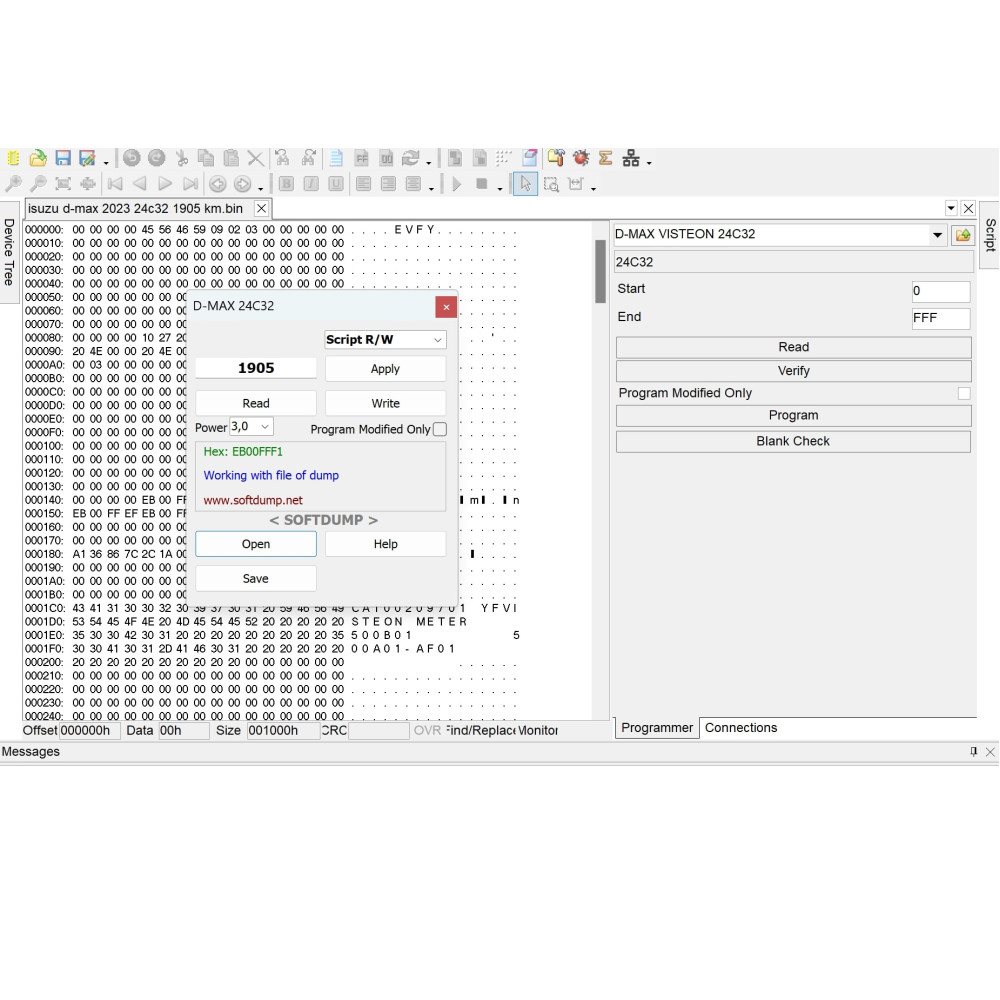Click Program in the Programmer panel
This screenshot has width=1000, height=1000.
click(793, 415)
